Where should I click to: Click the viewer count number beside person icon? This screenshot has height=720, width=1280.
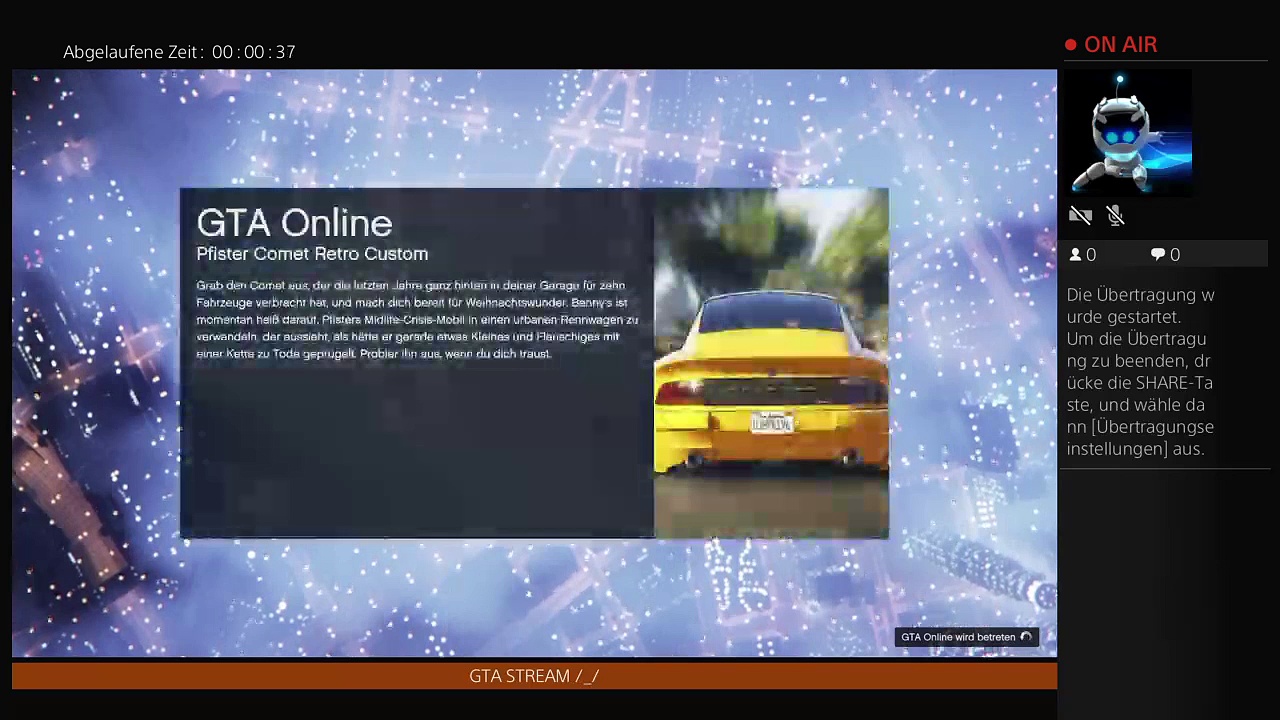pos(1091,255)
